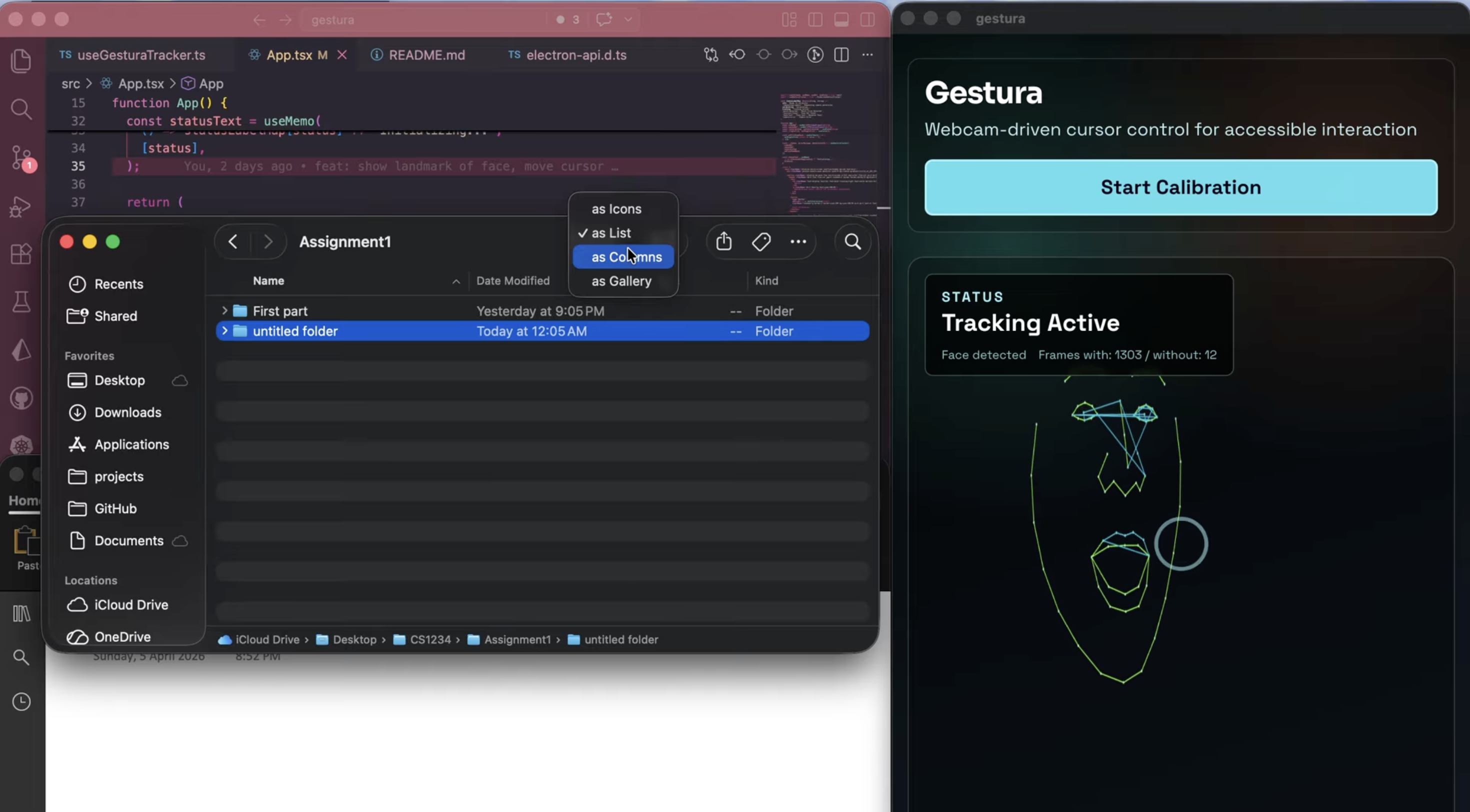This screenshot has height=812, width=1470.
Task: Close the App.tsx tab
Action: (342, 55)
